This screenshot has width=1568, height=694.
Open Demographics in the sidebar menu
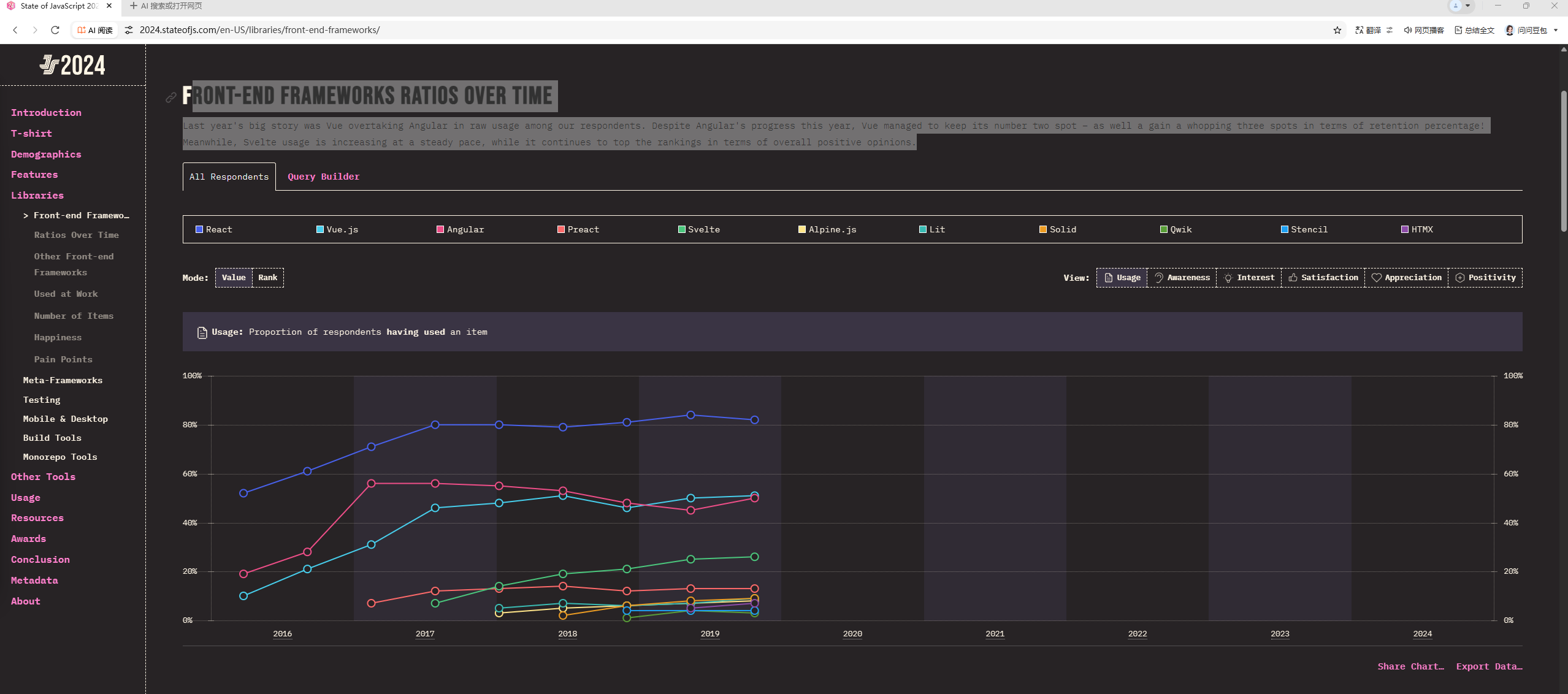tap(46, 154)
